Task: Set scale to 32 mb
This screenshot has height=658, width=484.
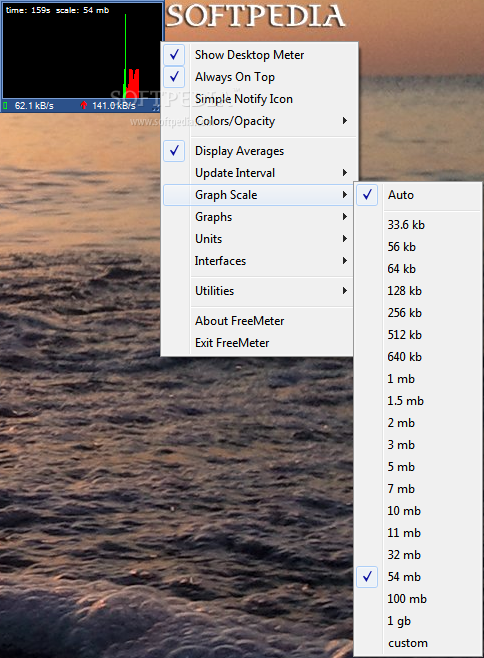Action: point(418,555)
